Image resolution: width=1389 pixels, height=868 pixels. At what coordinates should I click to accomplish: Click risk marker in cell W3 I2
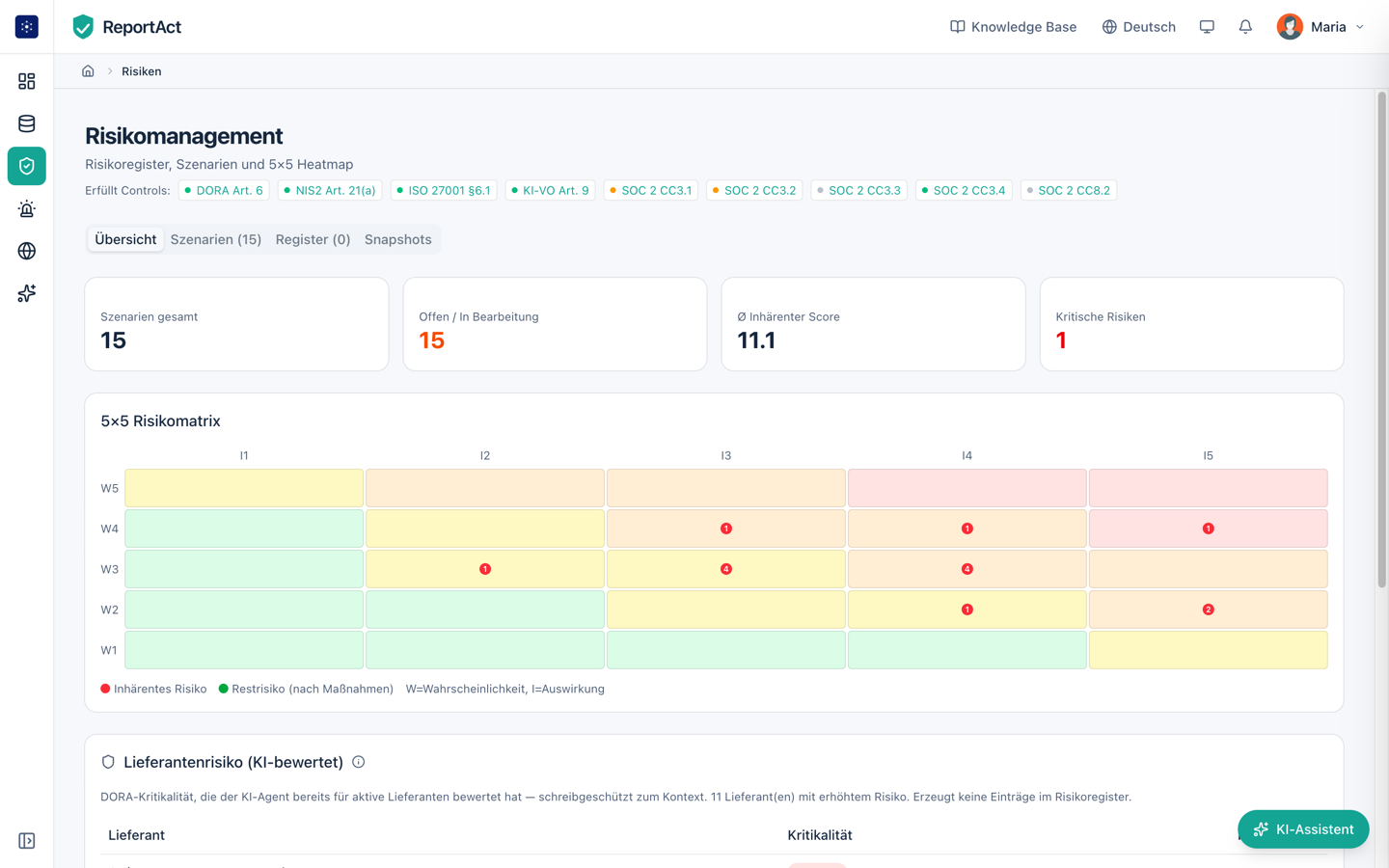tap(485, 569)
